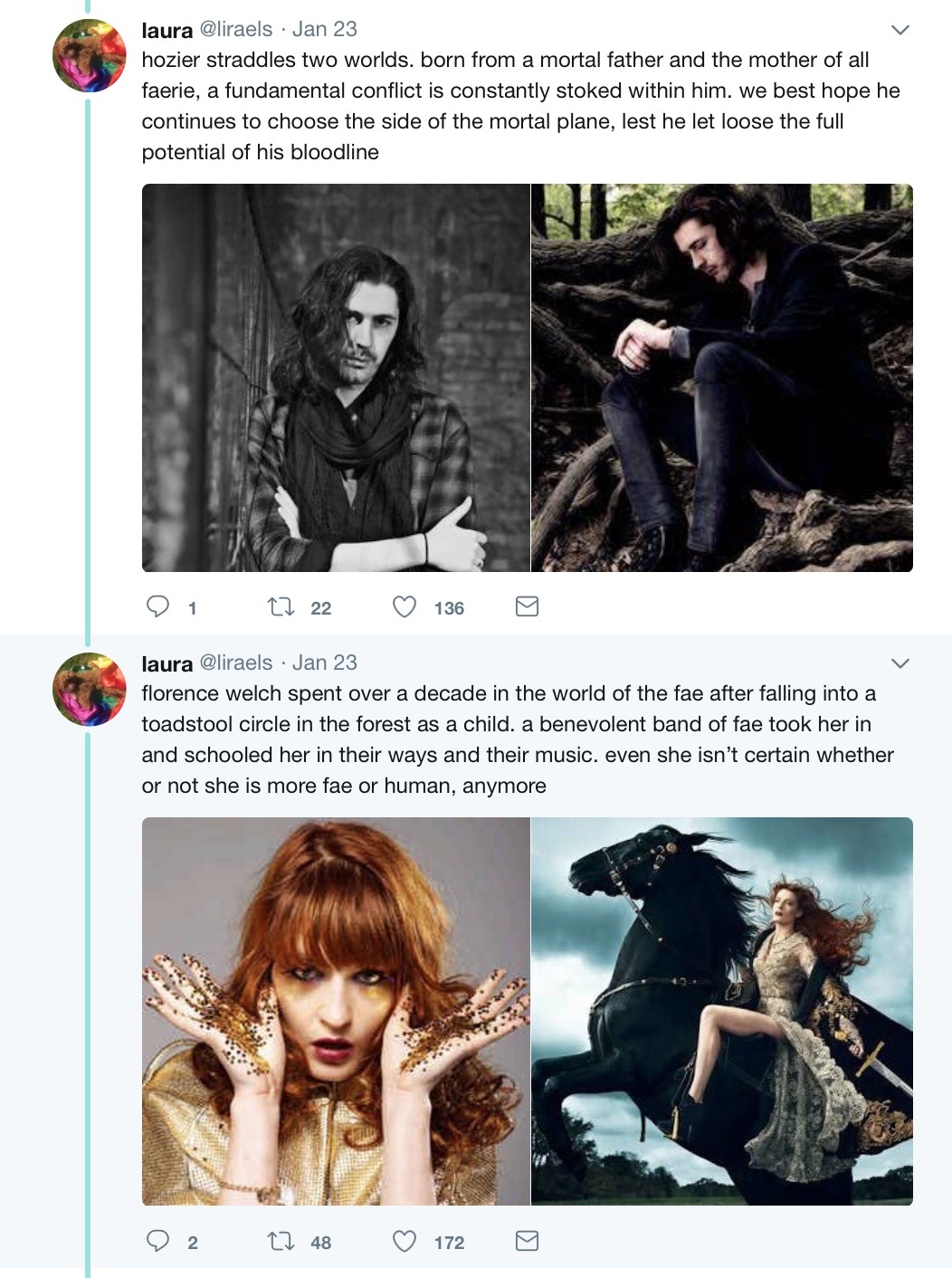Expand more menu on florence welch tweet

tap(900, 663)
